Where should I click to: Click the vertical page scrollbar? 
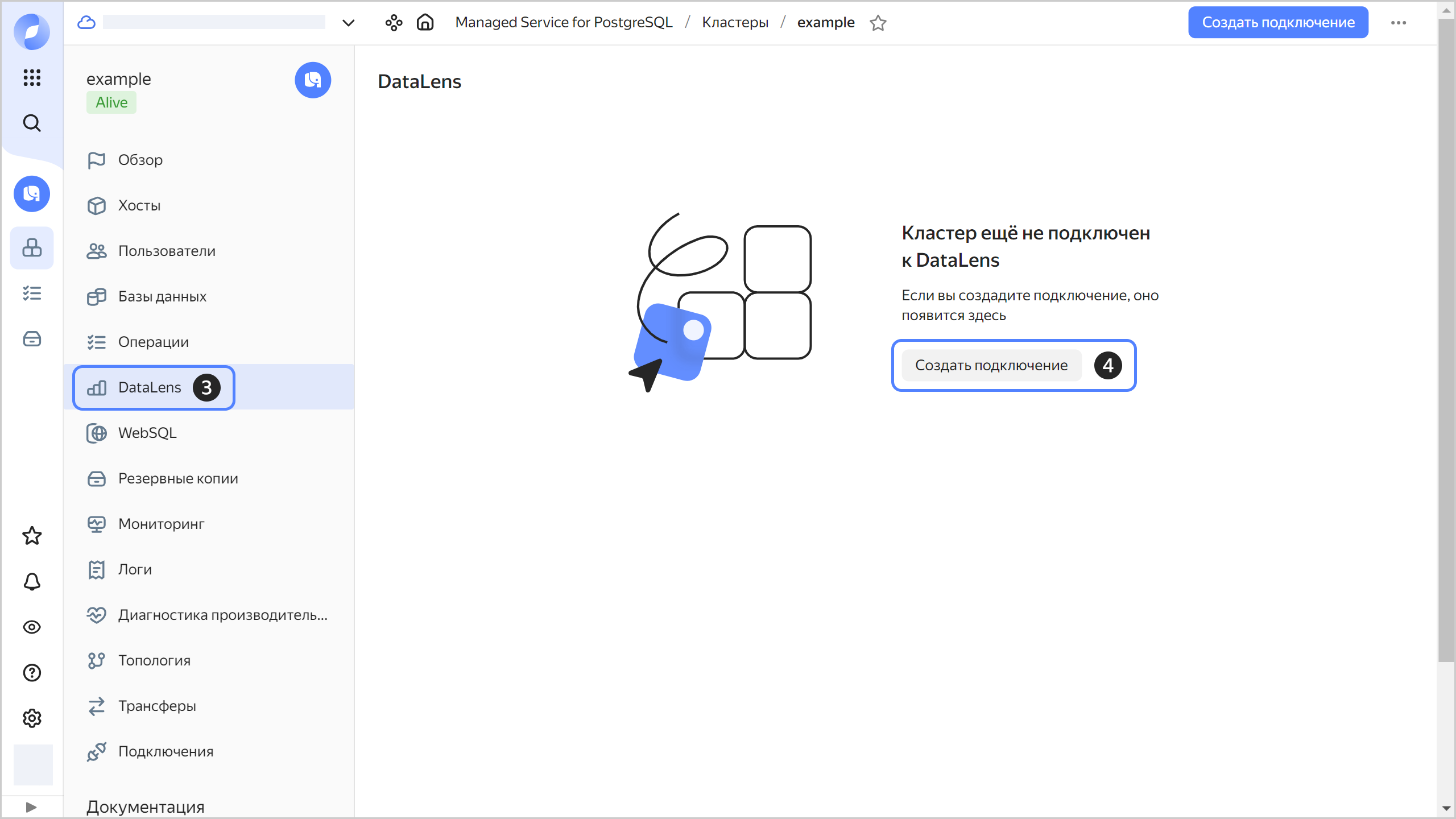point(1446,341)
